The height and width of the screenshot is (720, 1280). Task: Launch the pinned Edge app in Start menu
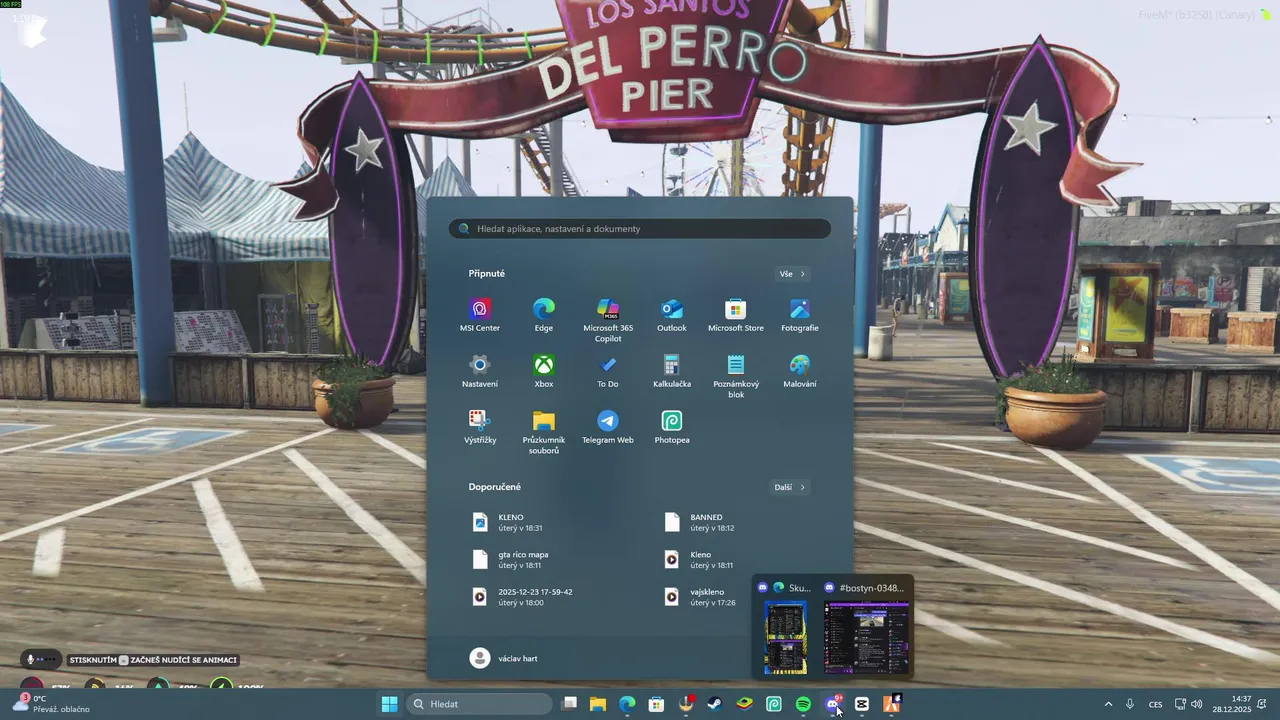[x=543, y=315]
